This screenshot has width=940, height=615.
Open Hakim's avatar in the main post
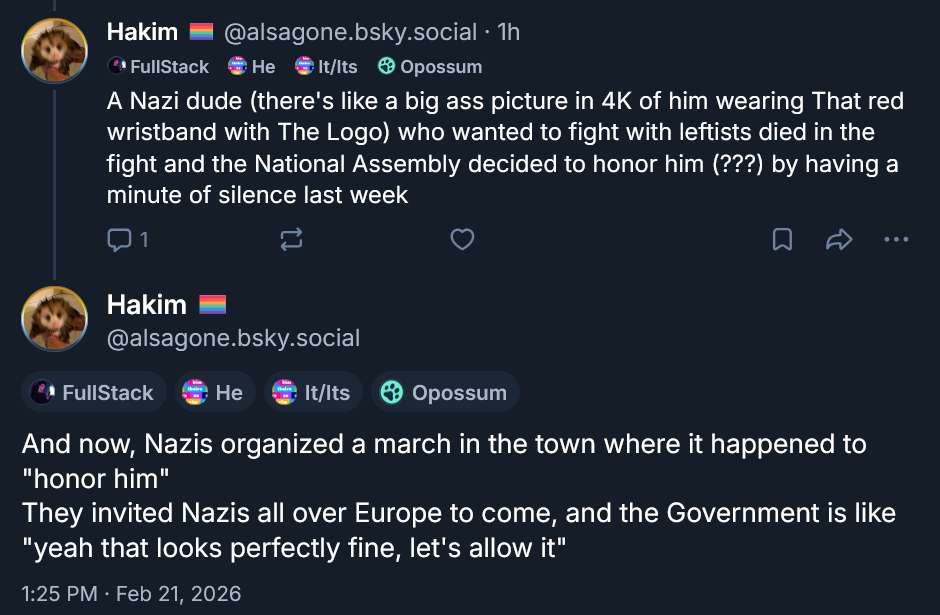54,319
